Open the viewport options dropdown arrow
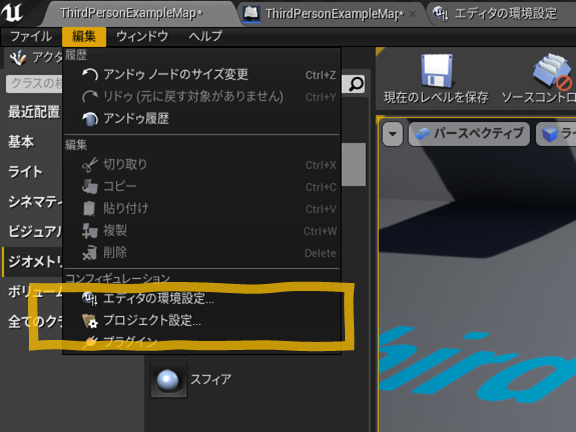Image resolution: width=576 pixels, height=432 pixels. click(x=393, y=134)
